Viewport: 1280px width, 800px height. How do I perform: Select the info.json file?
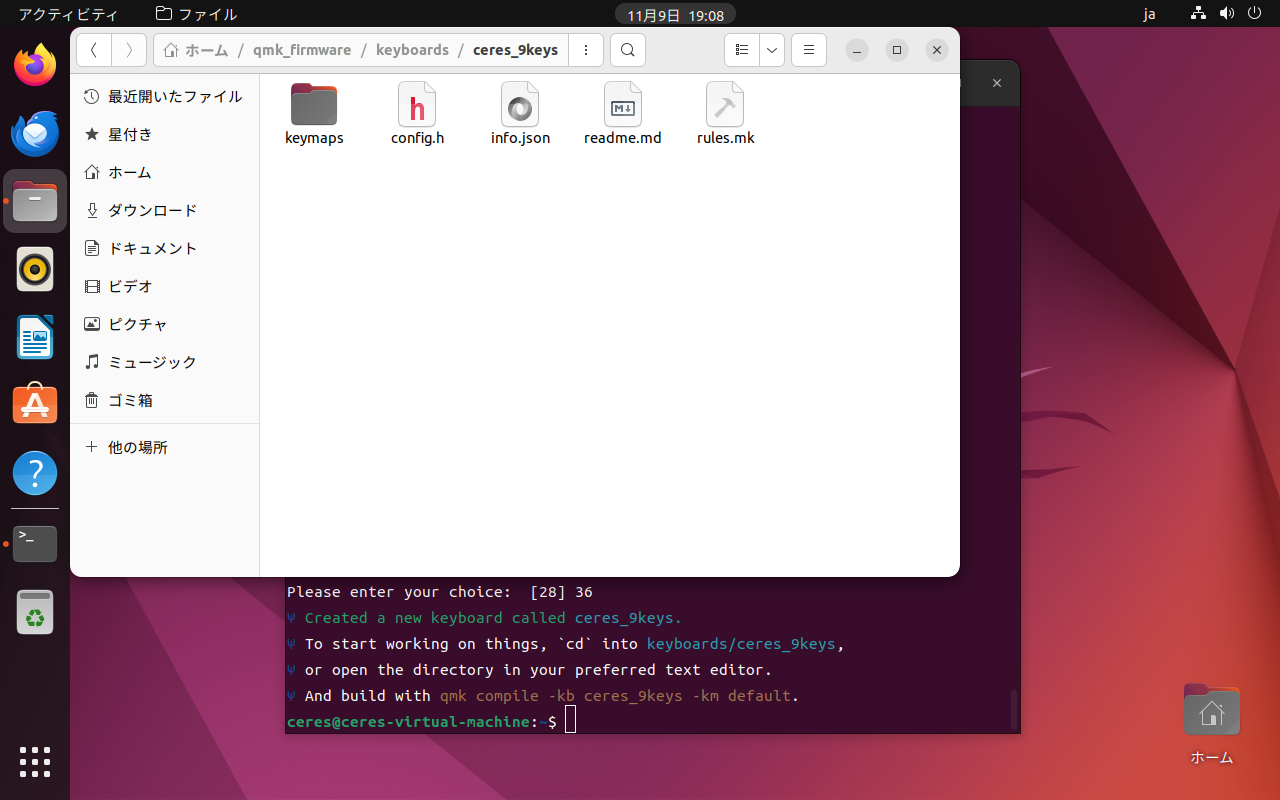click(x=520, y=114)
